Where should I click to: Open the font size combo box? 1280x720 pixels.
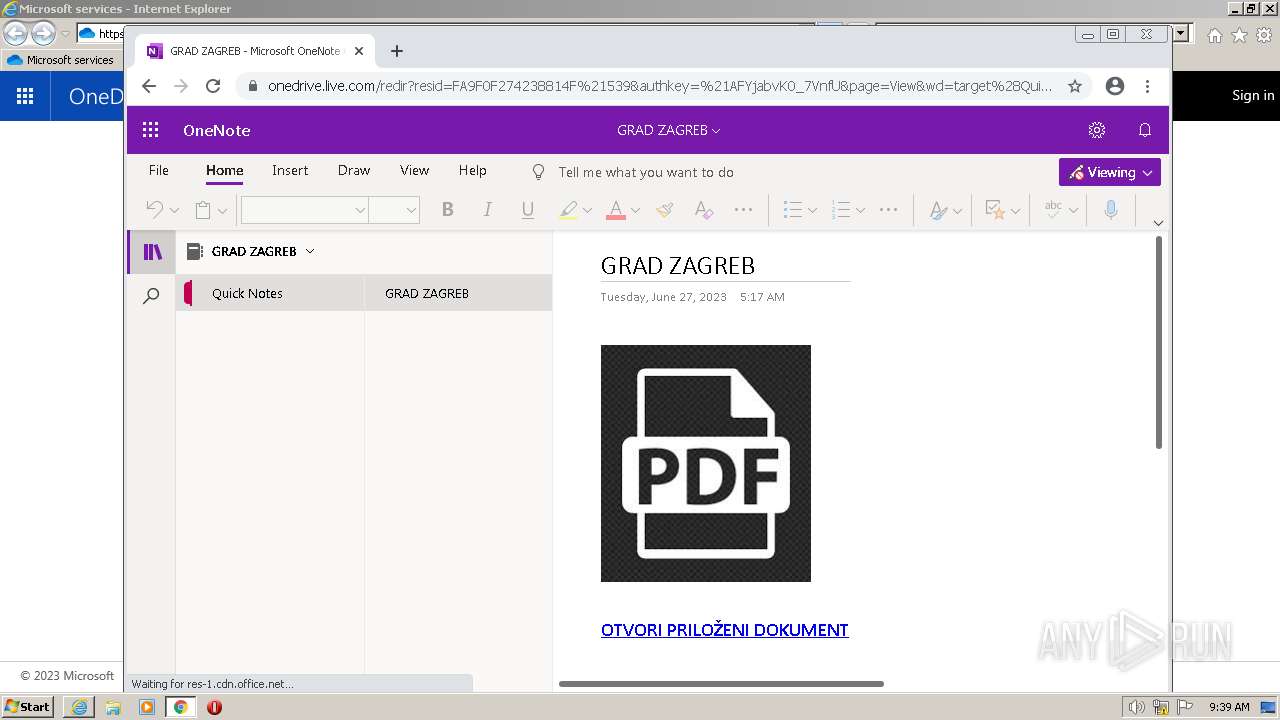(394, 210)
